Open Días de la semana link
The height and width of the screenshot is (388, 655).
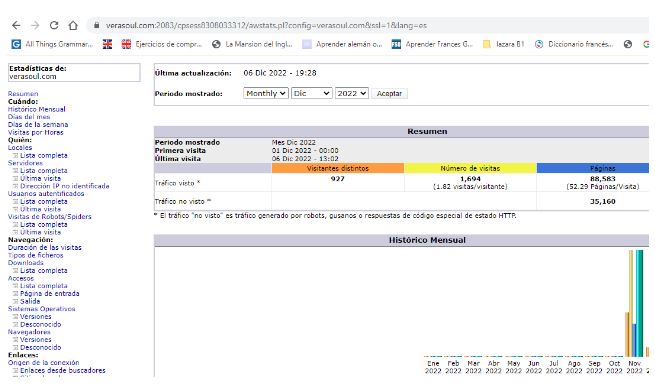pos(38,124)
